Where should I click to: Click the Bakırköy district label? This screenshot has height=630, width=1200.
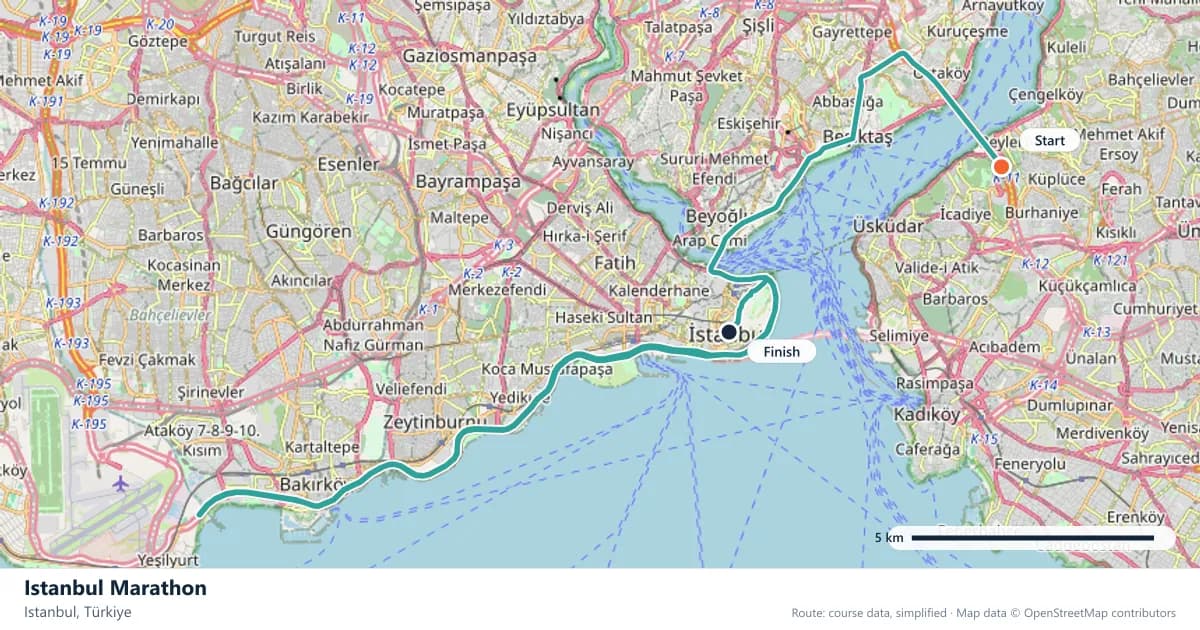311,485
